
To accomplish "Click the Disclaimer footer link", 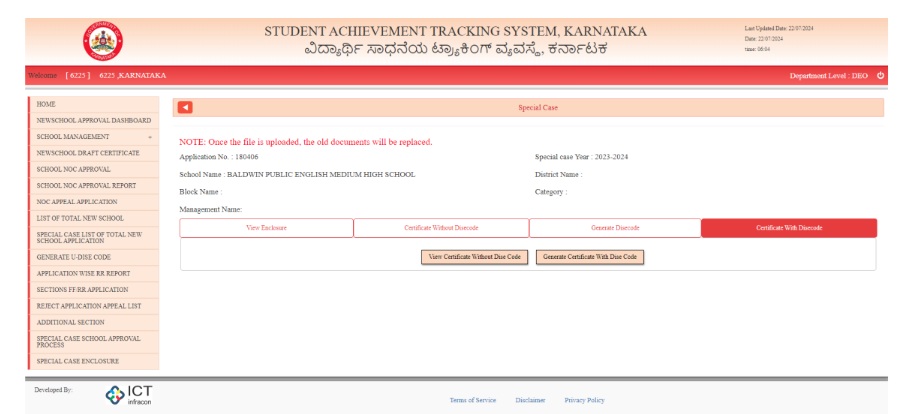I will point(530,400).
